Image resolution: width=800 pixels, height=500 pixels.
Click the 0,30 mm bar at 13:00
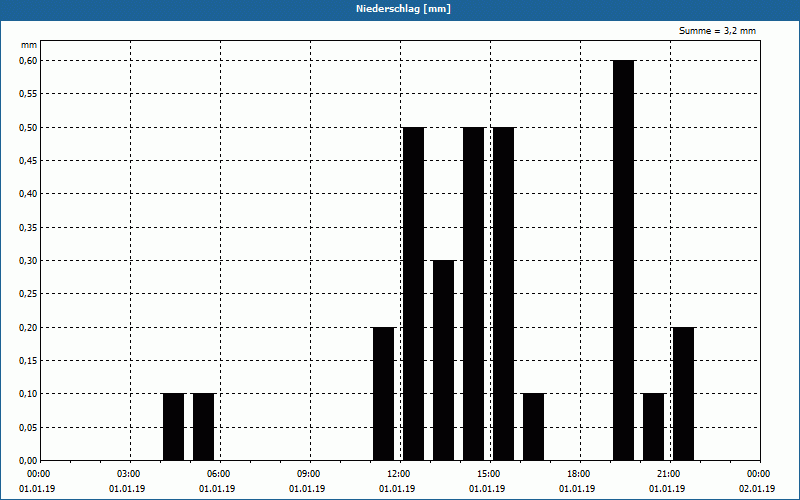(x=443, y=360)
